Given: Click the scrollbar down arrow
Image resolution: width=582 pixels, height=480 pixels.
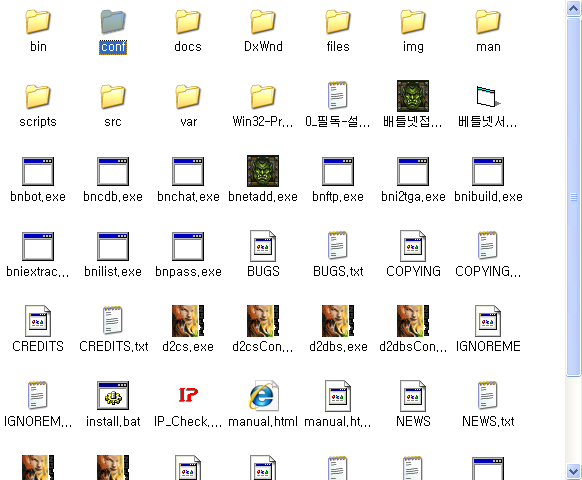Looking at the screenshot, I should tap(573, 472).
